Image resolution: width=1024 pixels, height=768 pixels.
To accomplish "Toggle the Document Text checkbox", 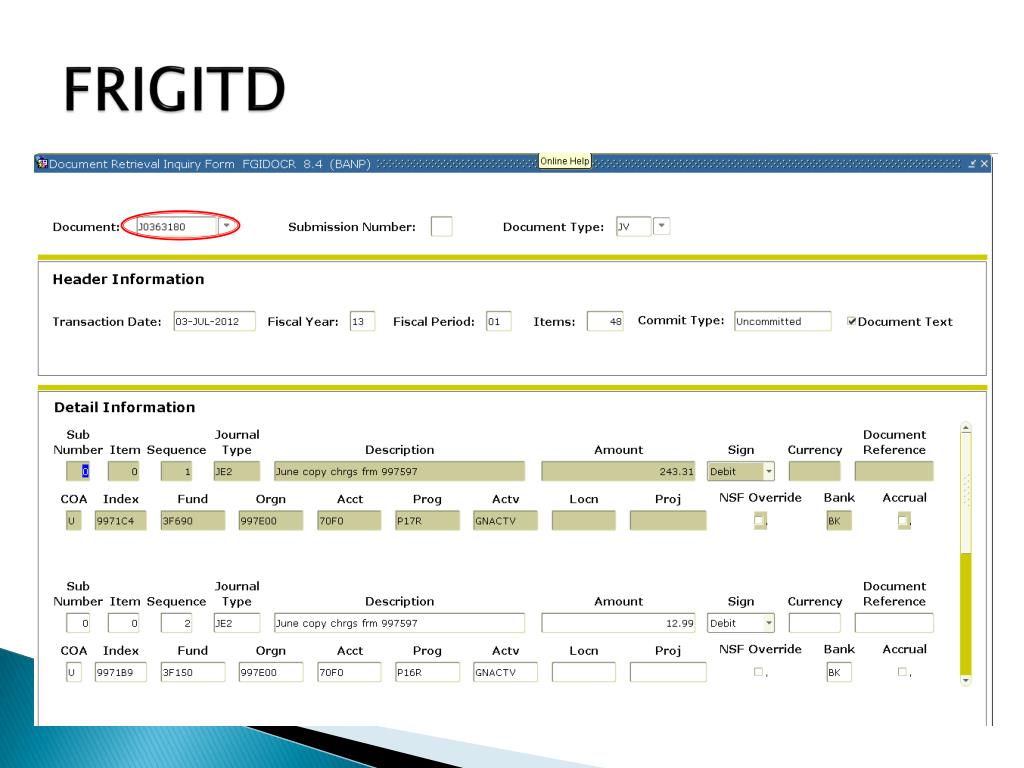I will coord(852,321).
